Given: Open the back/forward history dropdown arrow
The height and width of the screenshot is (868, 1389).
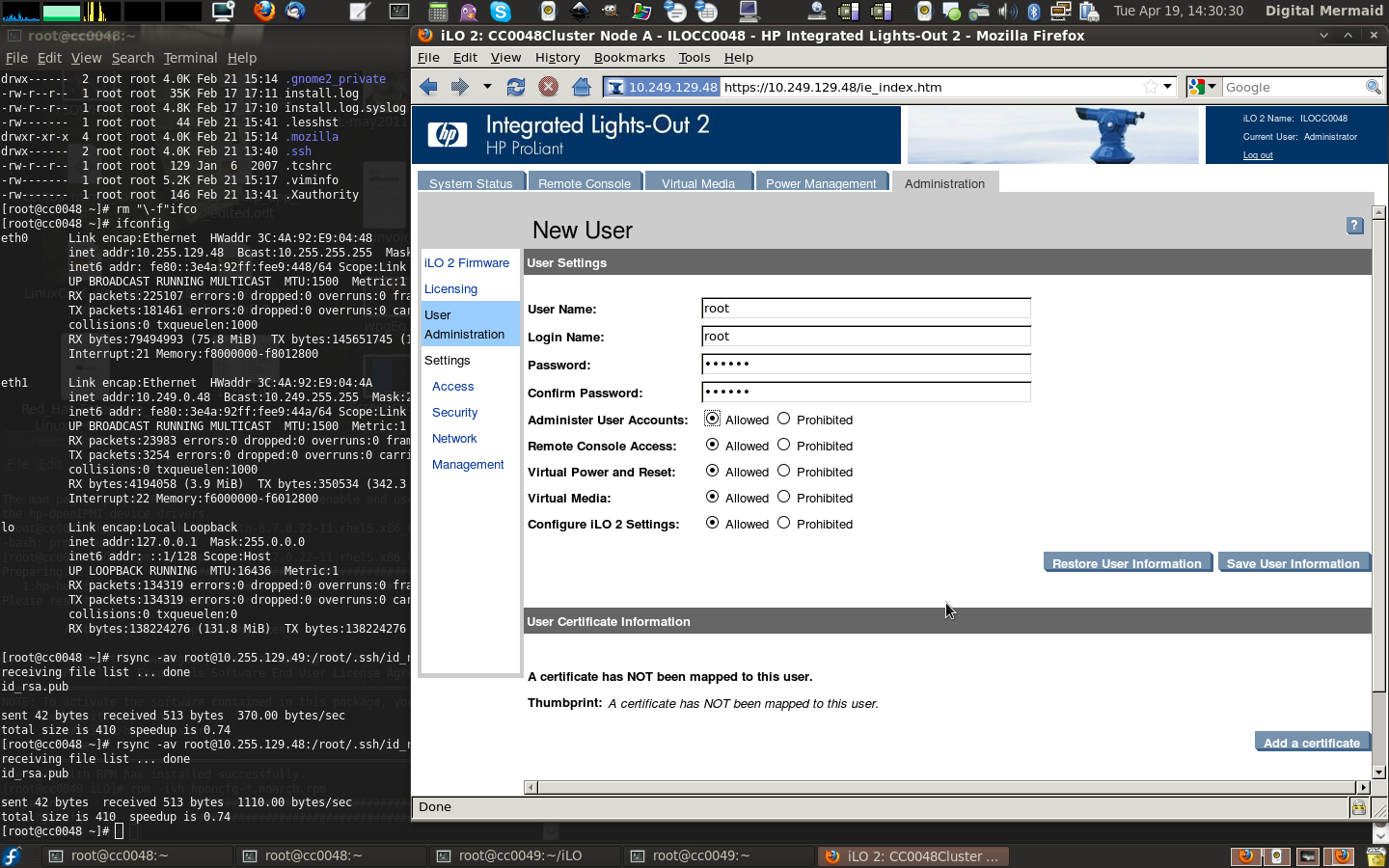Looking at the screenshot, I should pyautogui.click(x=487, y=87).
